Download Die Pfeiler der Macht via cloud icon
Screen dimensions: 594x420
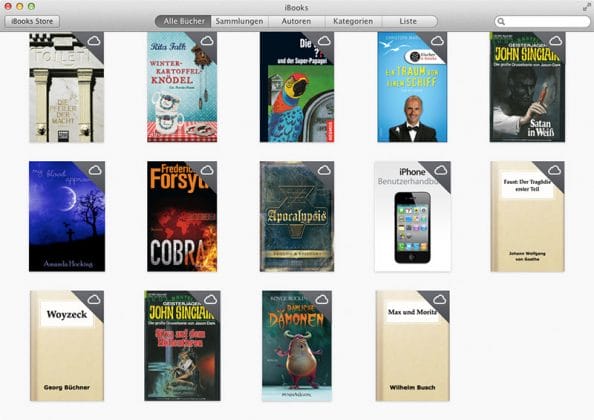coord(94,41)
